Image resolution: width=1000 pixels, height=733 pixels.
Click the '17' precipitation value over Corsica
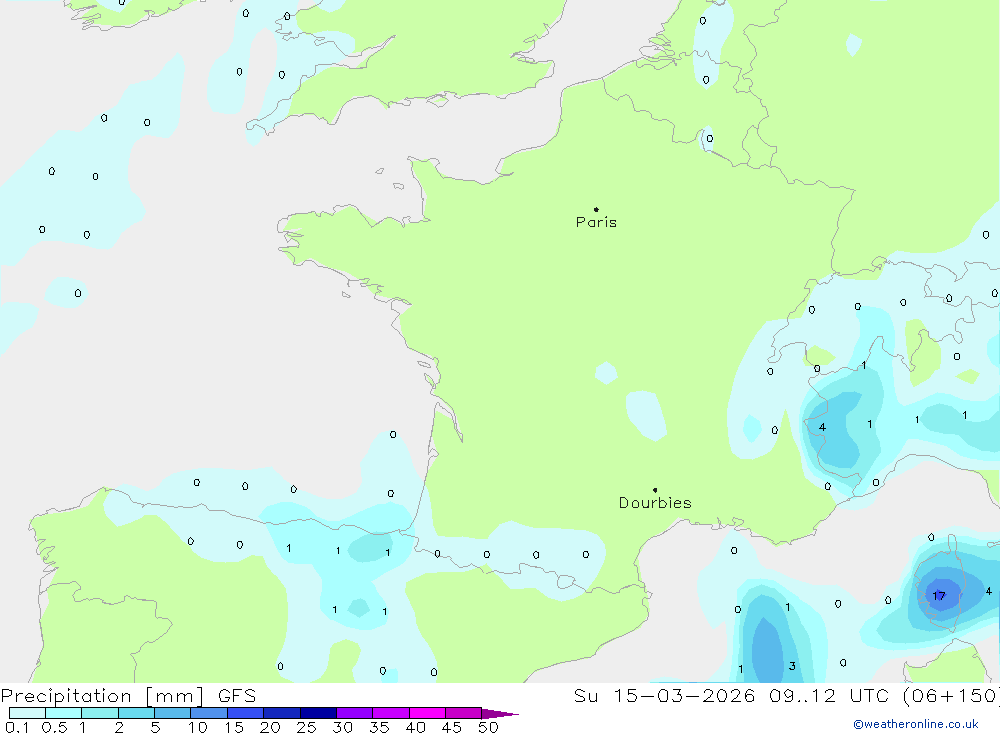pyautogui.click(x=939, y=596)
